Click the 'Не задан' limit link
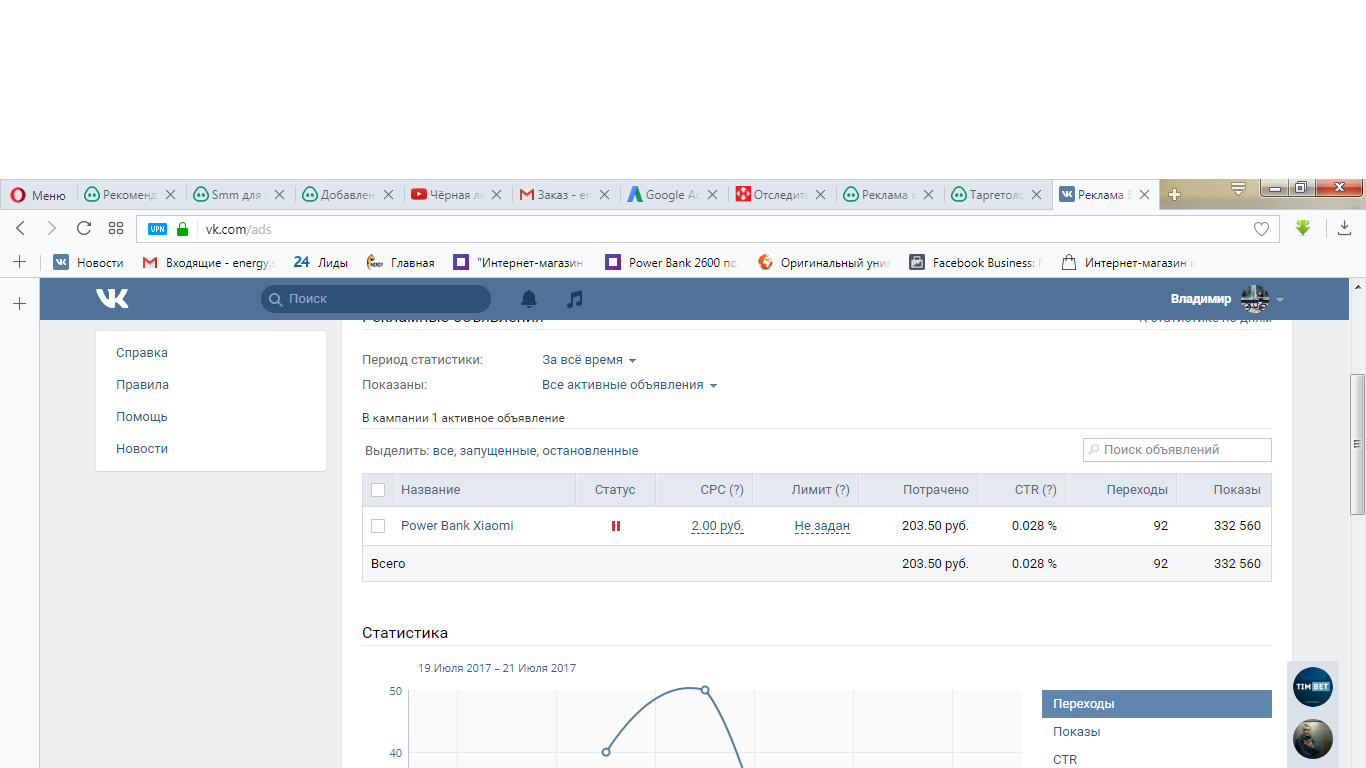This screenshot has height=768, width=1366. [822, 526]
